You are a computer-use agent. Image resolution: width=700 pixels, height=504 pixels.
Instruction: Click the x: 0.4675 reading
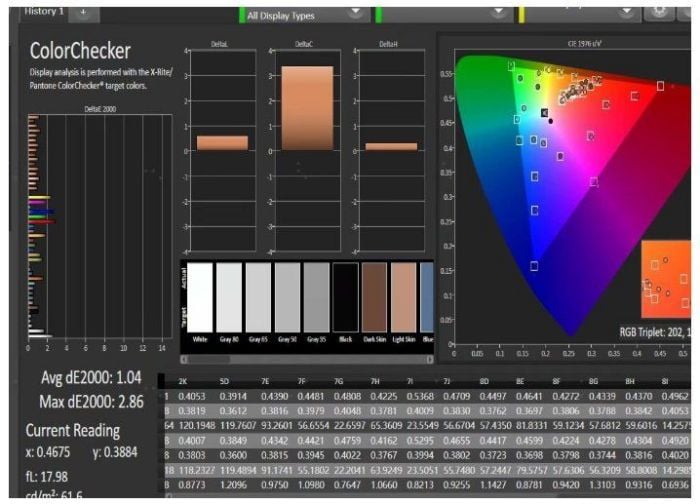point(48,452)
